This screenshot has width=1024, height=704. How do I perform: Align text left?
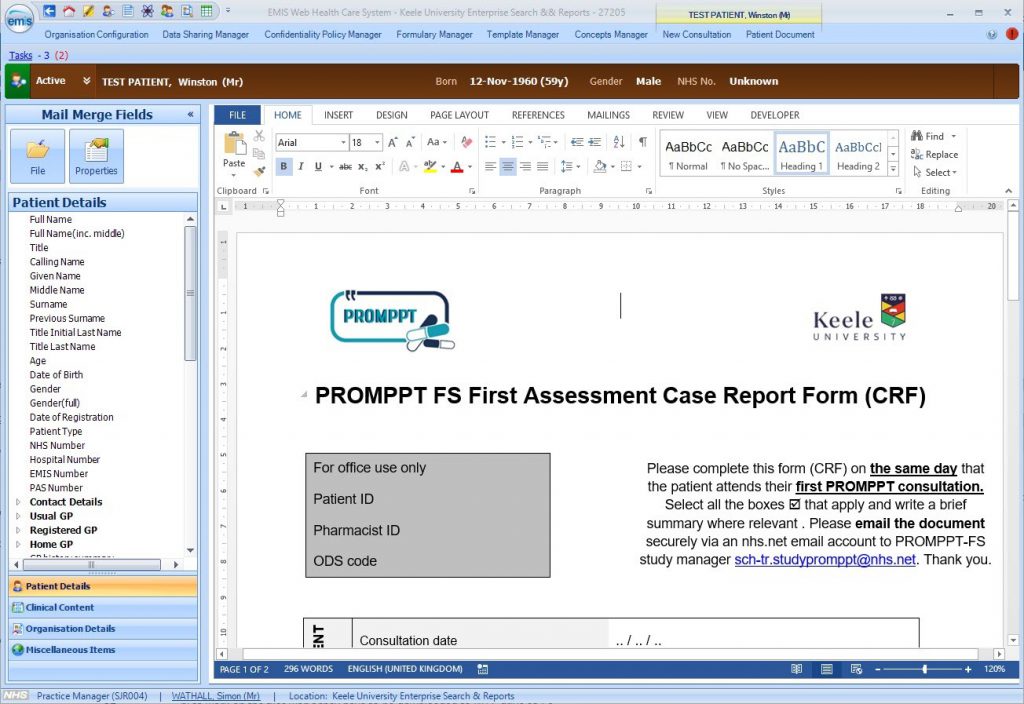(x=490, y=167)
